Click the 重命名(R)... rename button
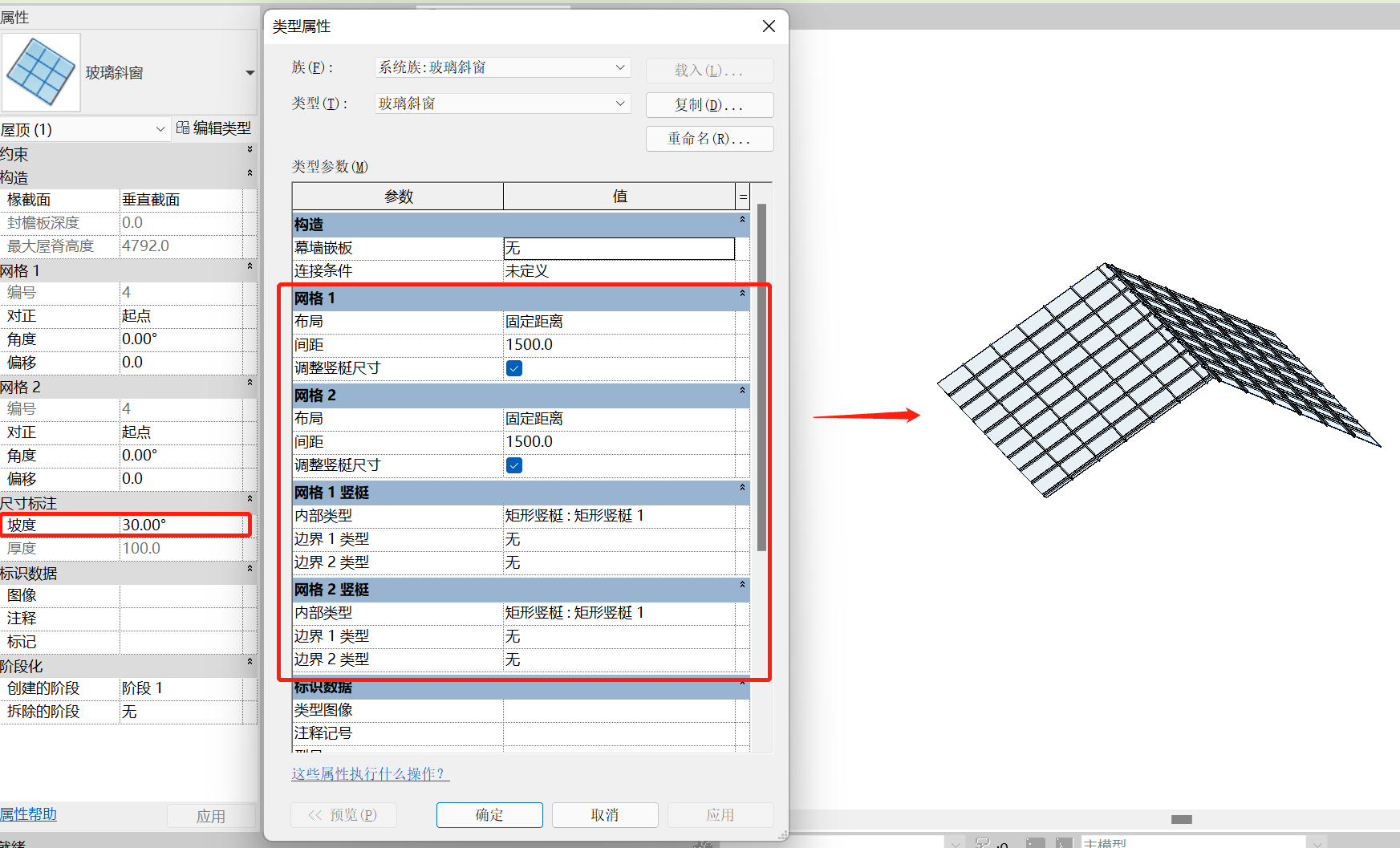This screenshot has height=848, width=1400. pos(709,139)
